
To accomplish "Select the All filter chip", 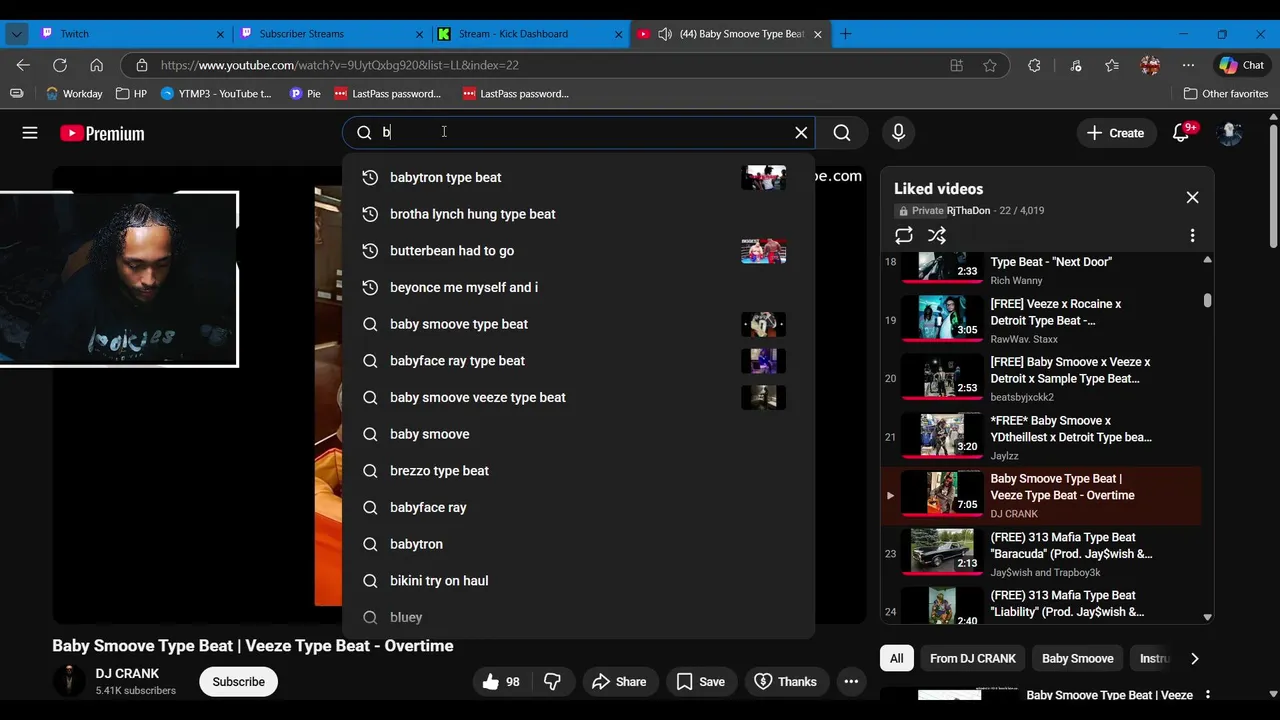I will 897,658.
